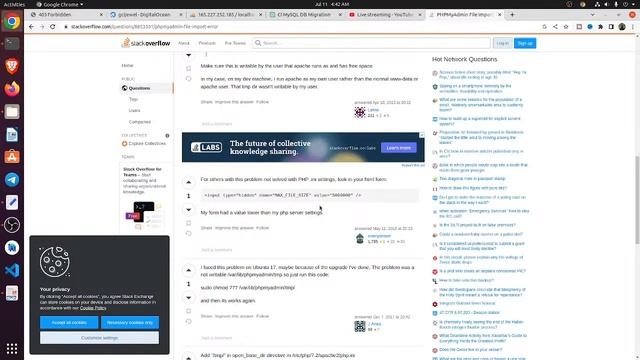Launch Firefox from the dock
Screen dimensions: 640x360
pos(12,89)
